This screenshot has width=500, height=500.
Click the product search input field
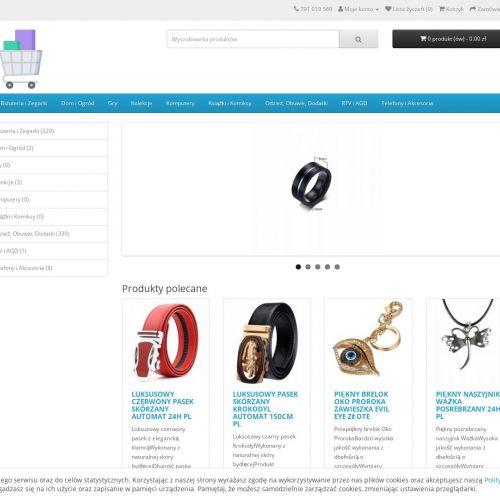[x=253, y=39]
